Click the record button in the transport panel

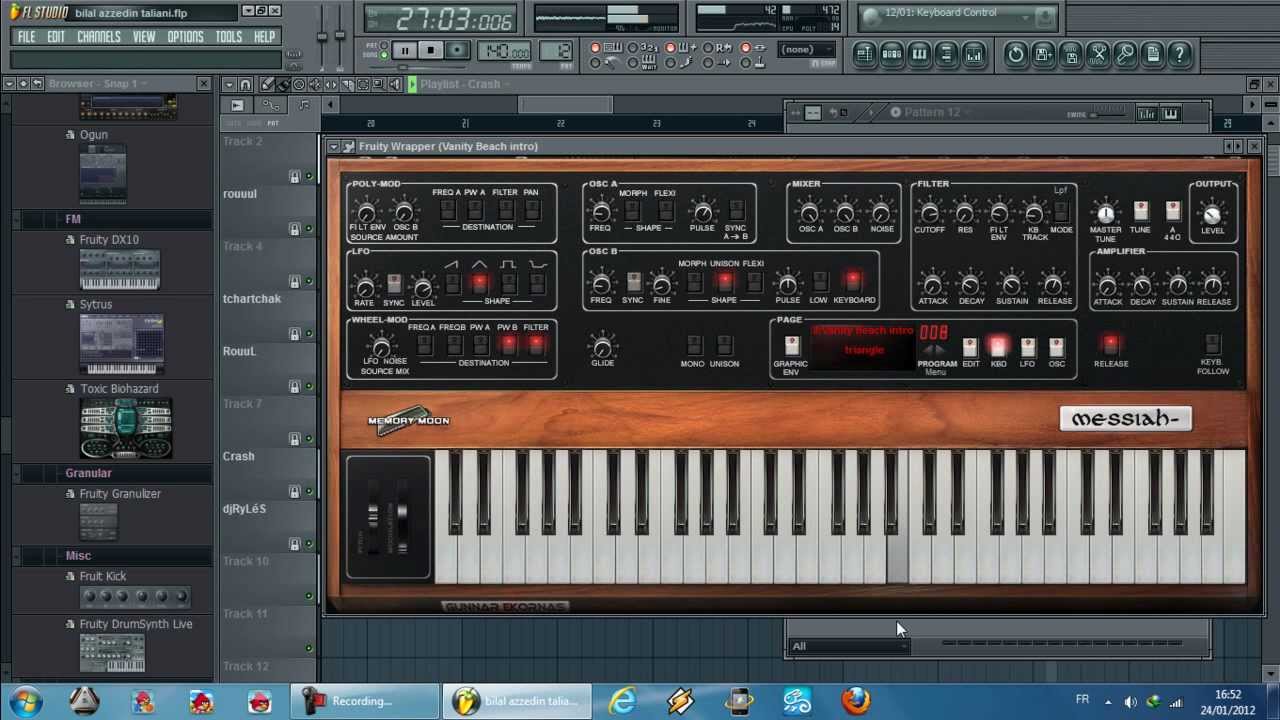456,51
